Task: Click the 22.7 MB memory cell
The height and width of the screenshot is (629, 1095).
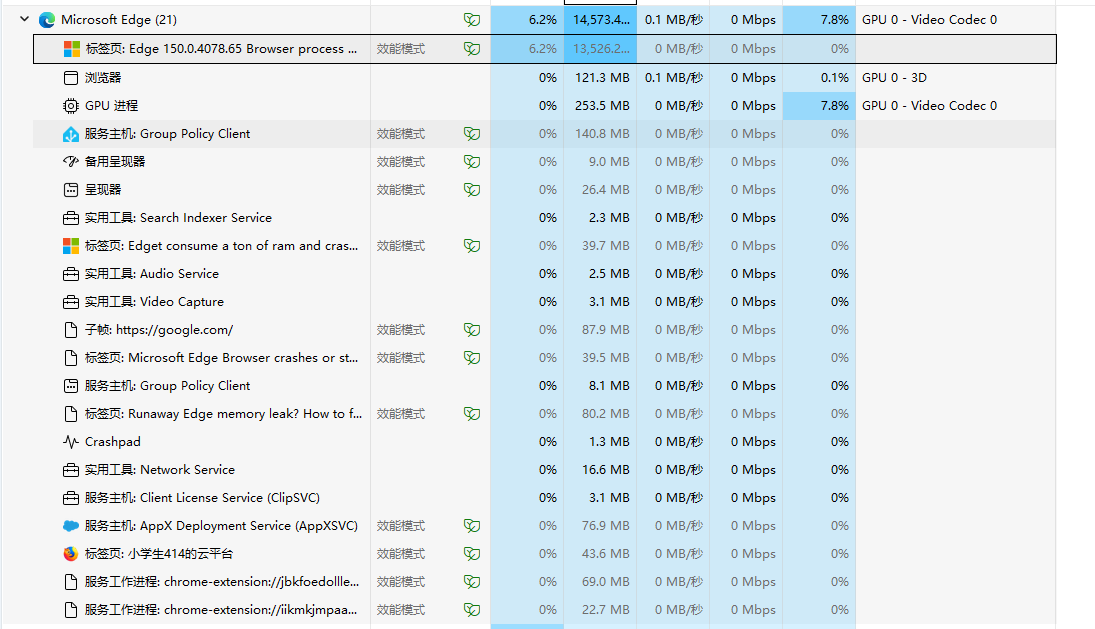Action: (601, 610)
